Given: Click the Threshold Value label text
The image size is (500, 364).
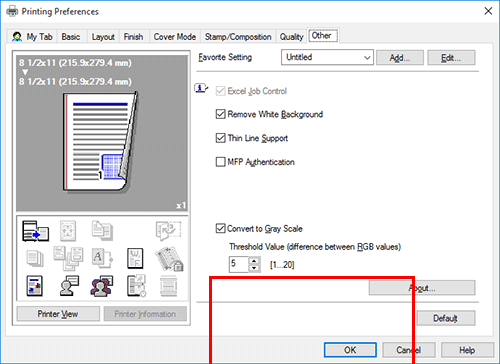Looking at the screenshot, I should 315,247.
